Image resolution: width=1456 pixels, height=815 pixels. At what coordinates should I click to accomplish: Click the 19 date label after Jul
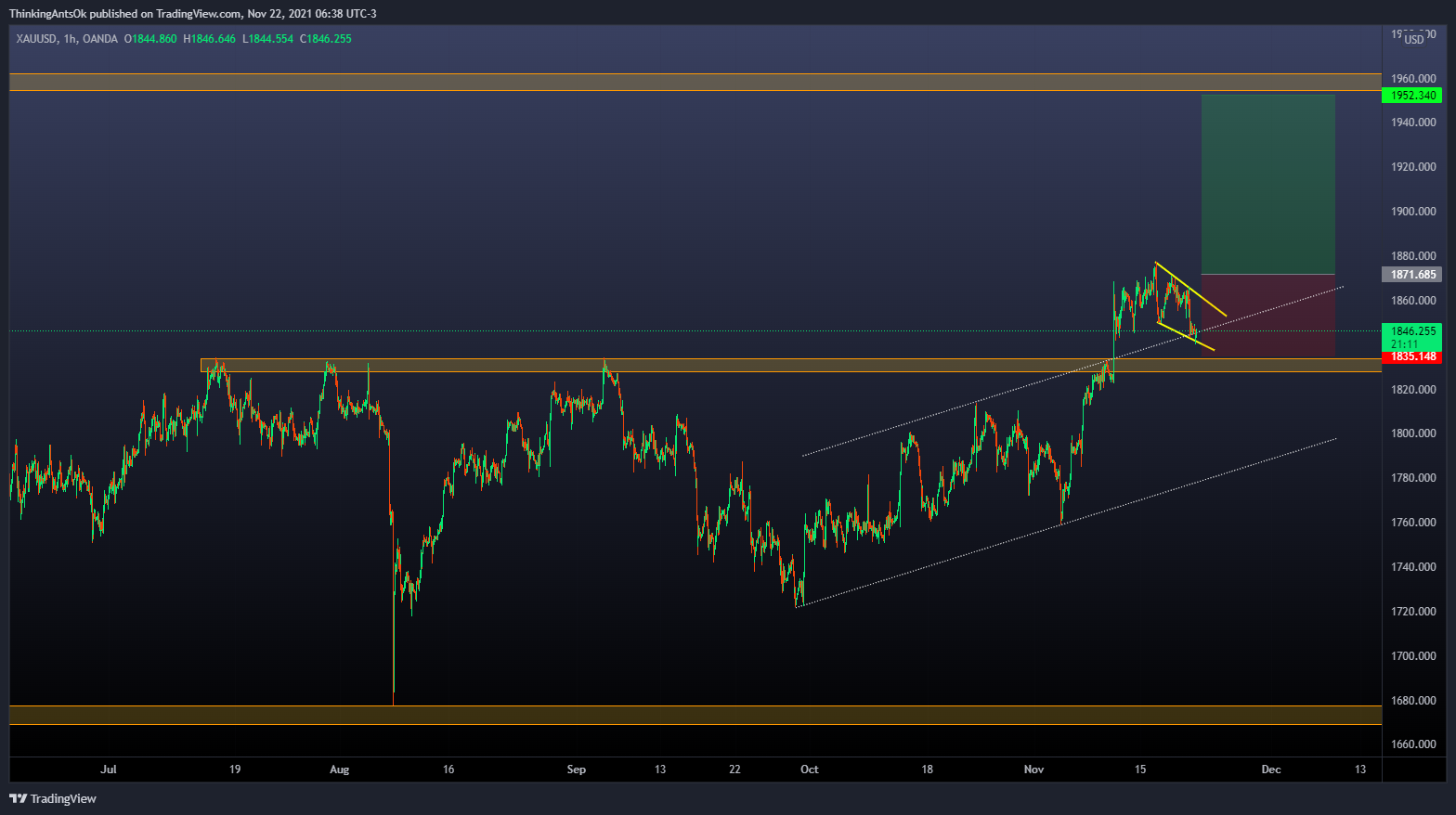tap(235, 770)
